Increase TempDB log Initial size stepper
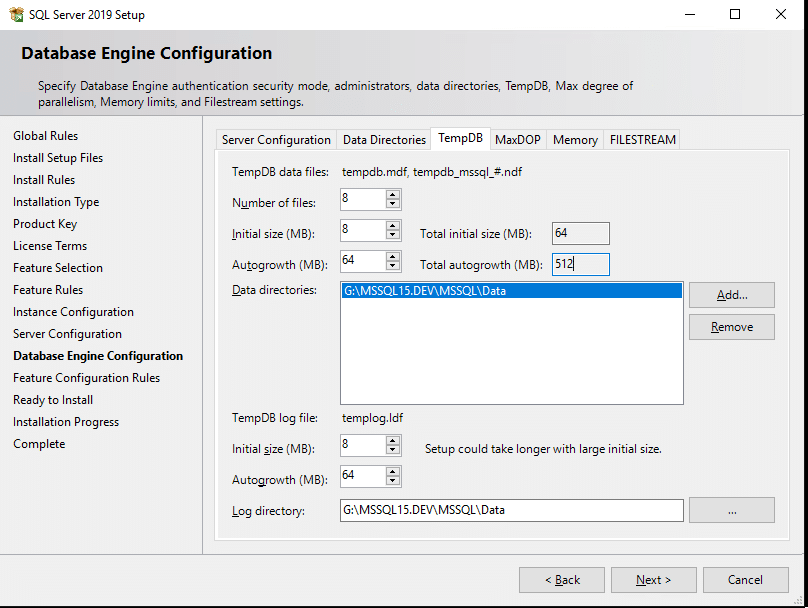 tap(394, 441)
